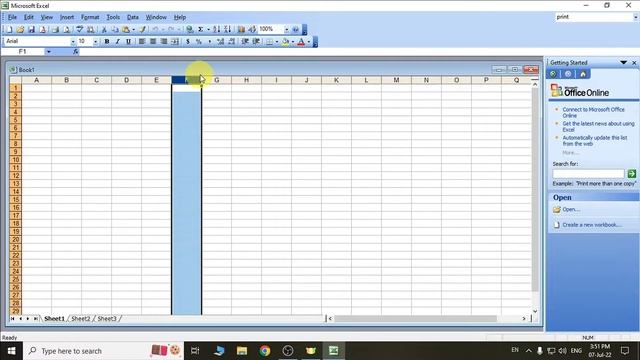
Task: Click the Search for input field
Action: [x=588, y=174]
